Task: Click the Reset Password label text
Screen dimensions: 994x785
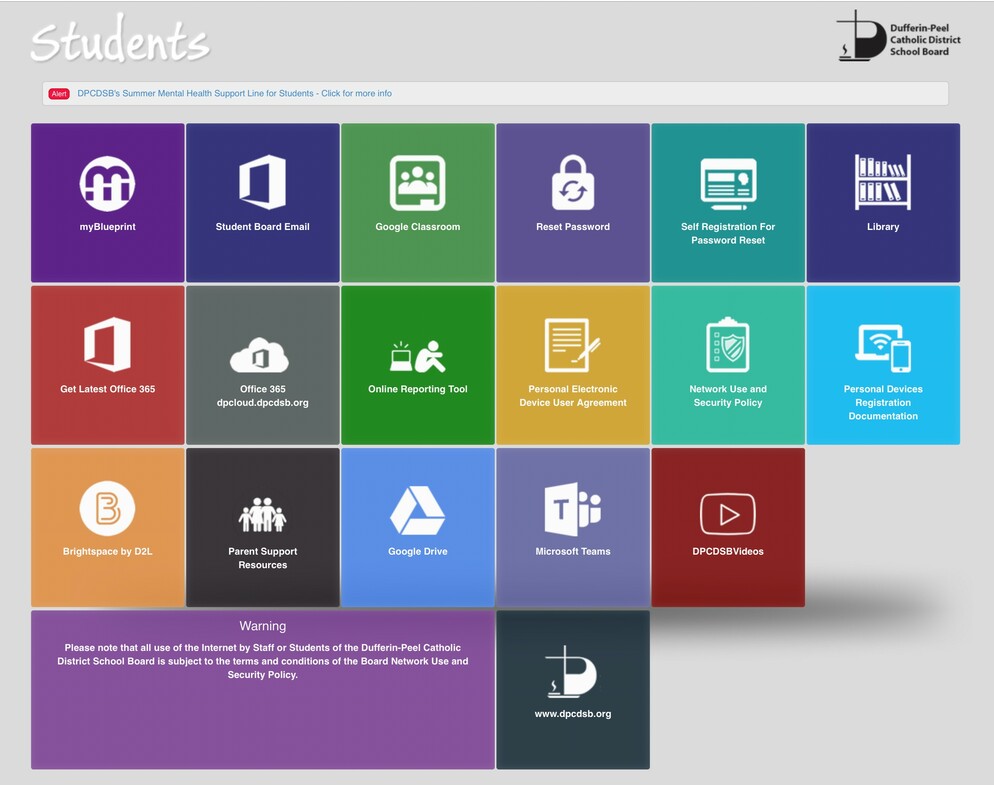Action: click(572, 226)
